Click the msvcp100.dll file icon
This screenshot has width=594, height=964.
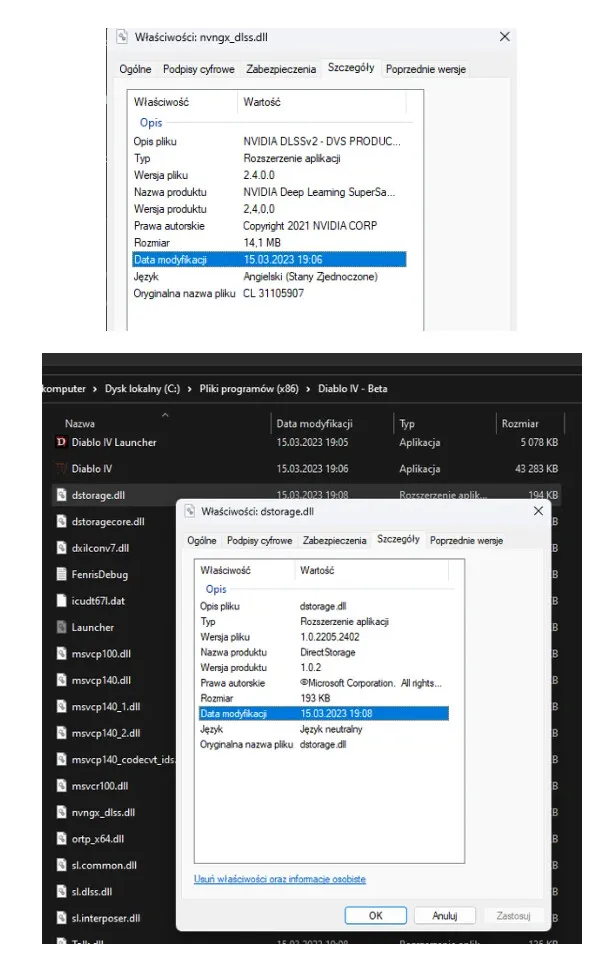(61, 654)
